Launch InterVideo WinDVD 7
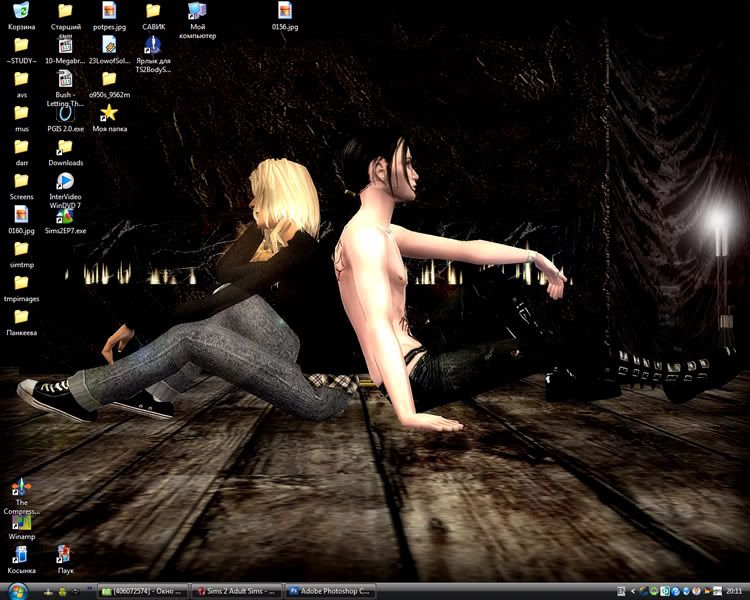The height and width of the screenshot is (600, 750). 65,190
